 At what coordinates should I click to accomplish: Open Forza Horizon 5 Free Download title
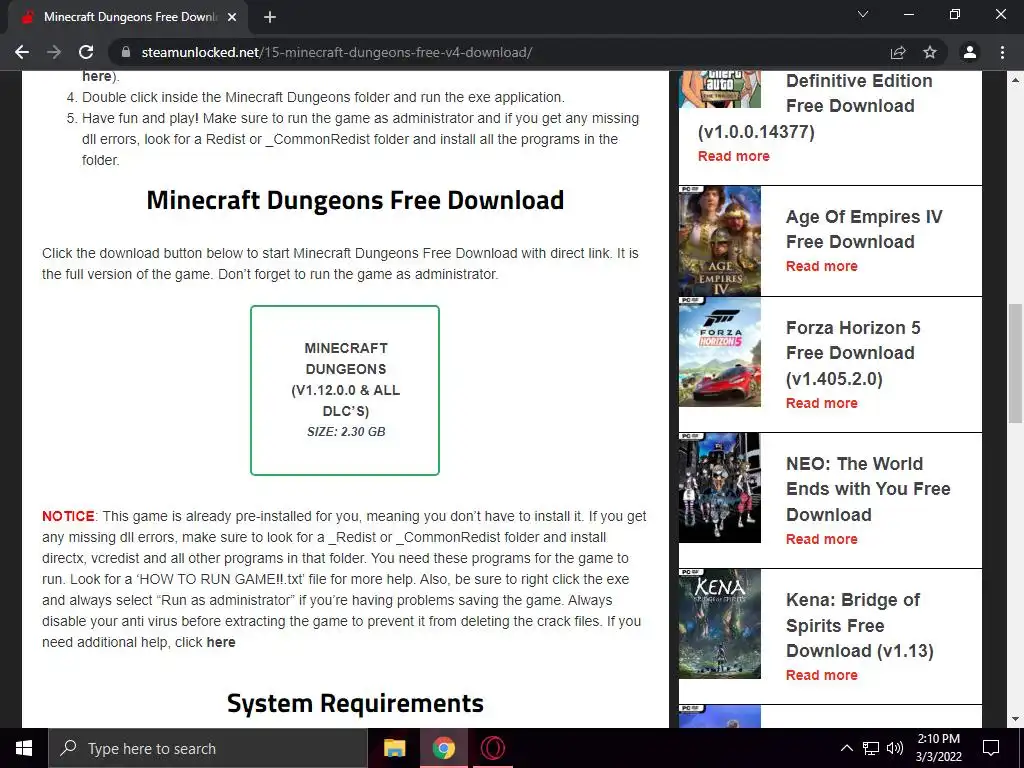[x=853, y=353]
